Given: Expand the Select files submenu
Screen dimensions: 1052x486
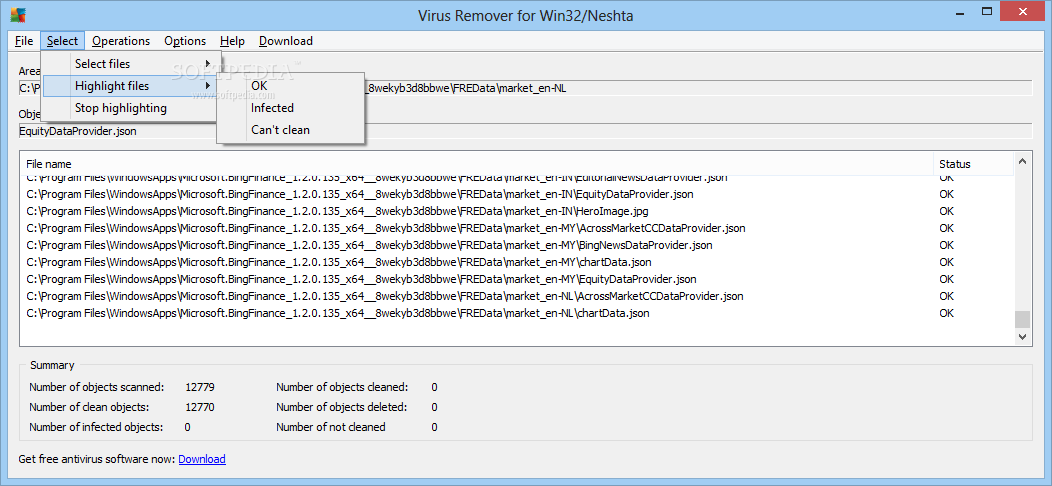Looking at the screenshot, I should [x=129, y=64].
